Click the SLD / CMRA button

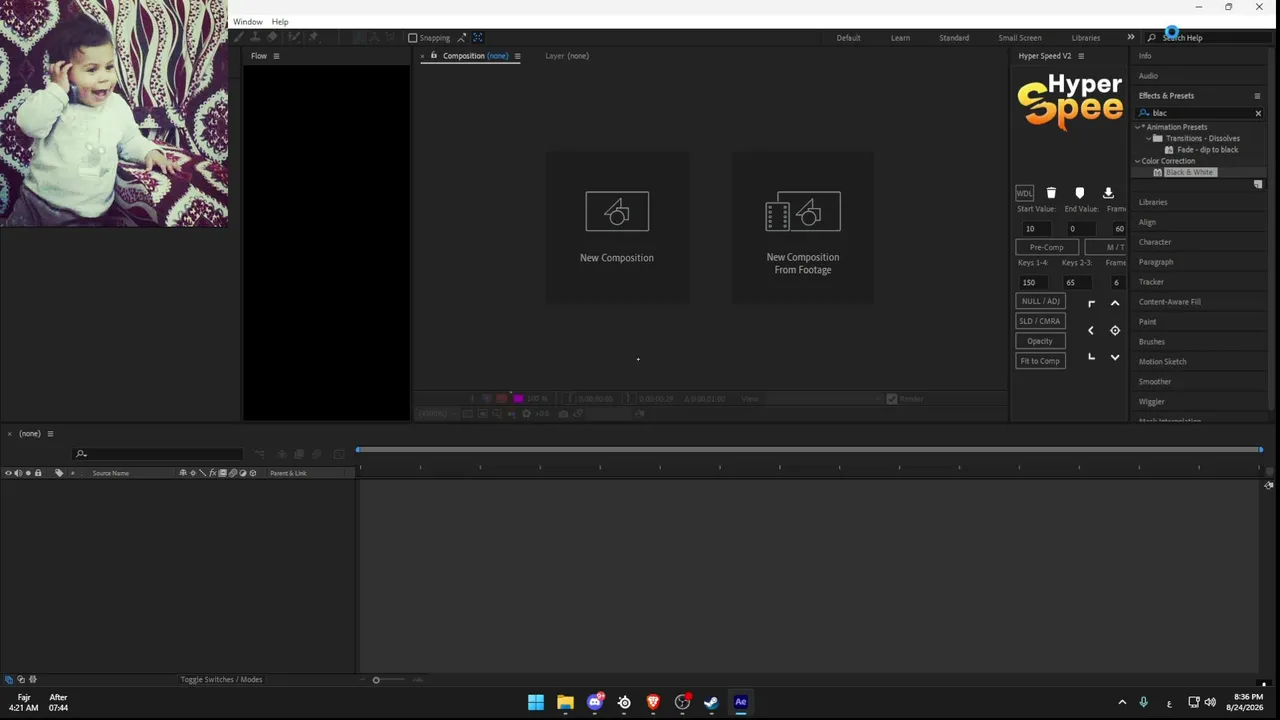[x=1040, y=321]
